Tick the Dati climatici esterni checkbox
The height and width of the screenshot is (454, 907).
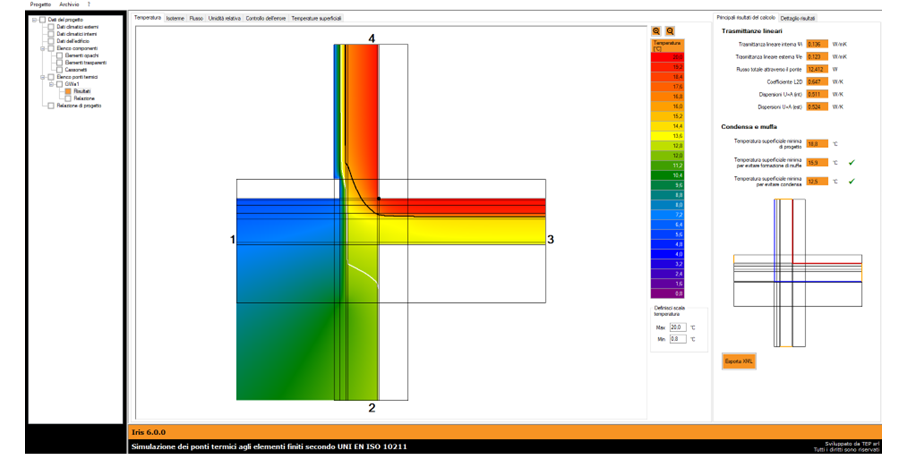(52, 26)
